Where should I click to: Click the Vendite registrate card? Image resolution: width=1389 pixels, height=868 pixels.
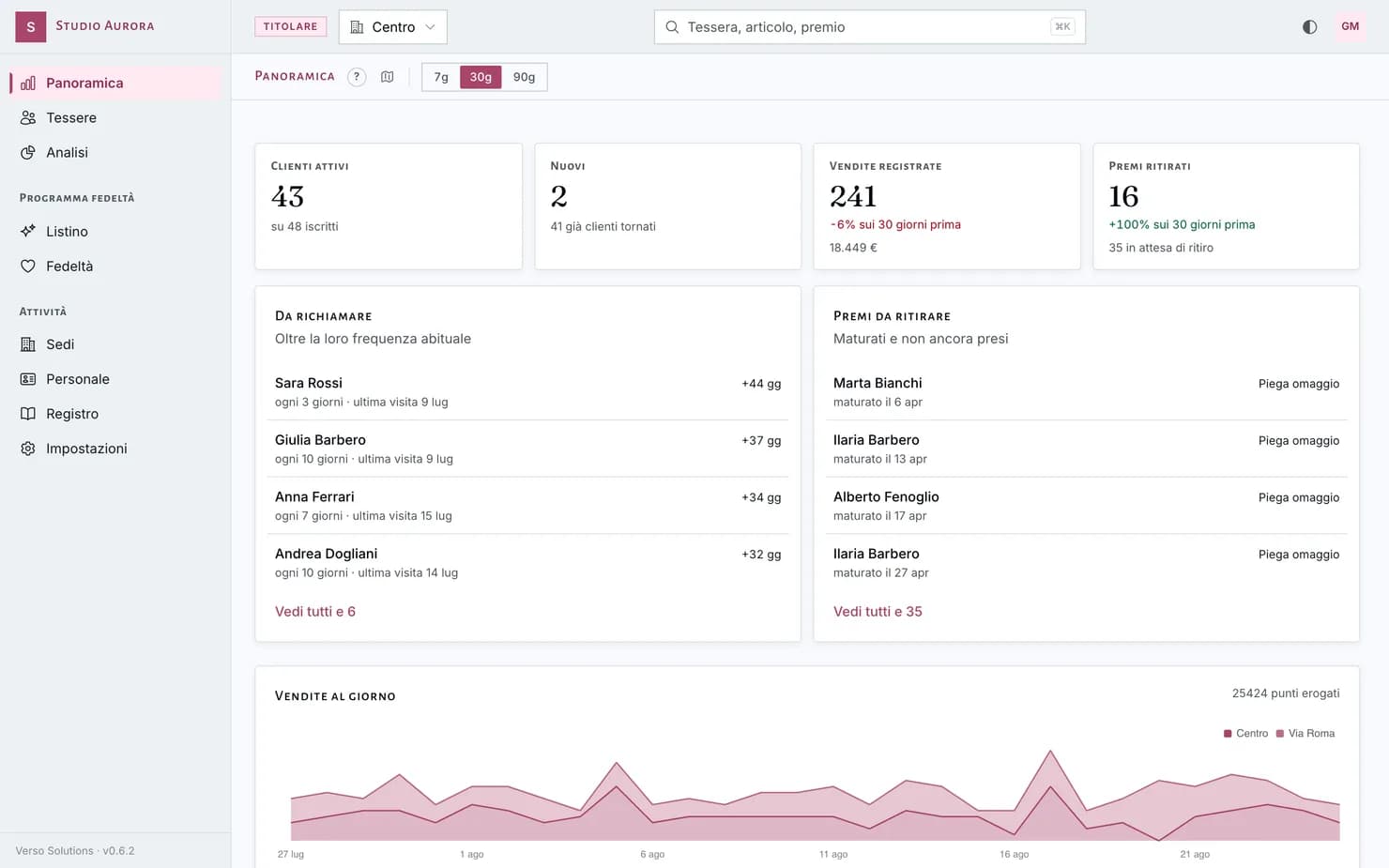click(x=947, y=206)
